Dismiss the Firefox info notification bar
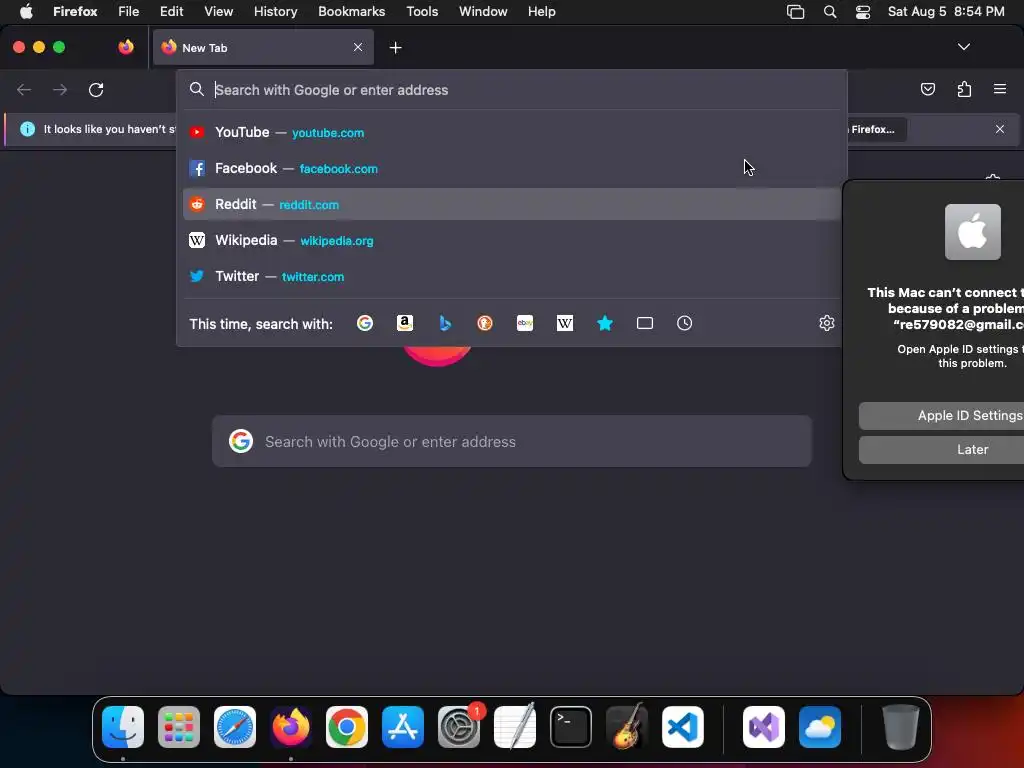1024x768 pixels. coord(1000,129)
